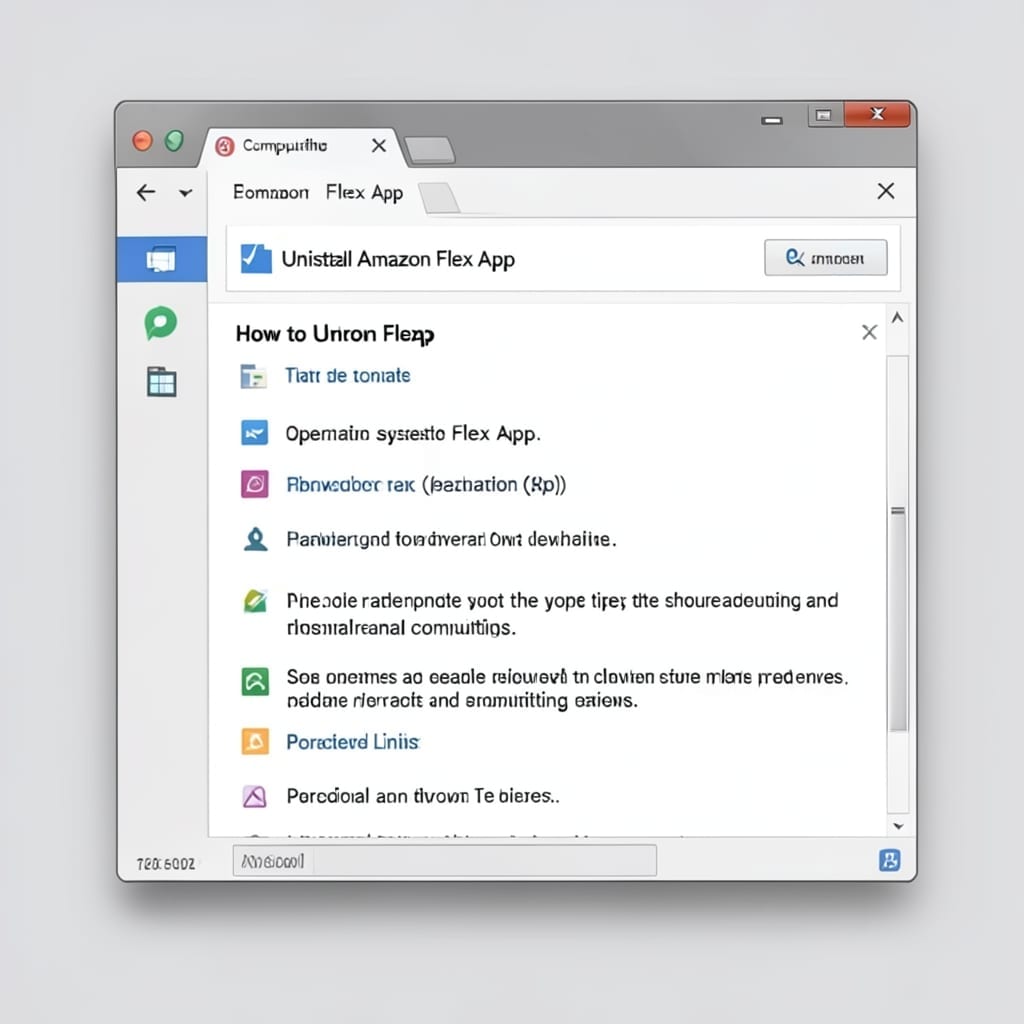
Task: Close the window with the red X button
Action: click(x=877, y=114)
